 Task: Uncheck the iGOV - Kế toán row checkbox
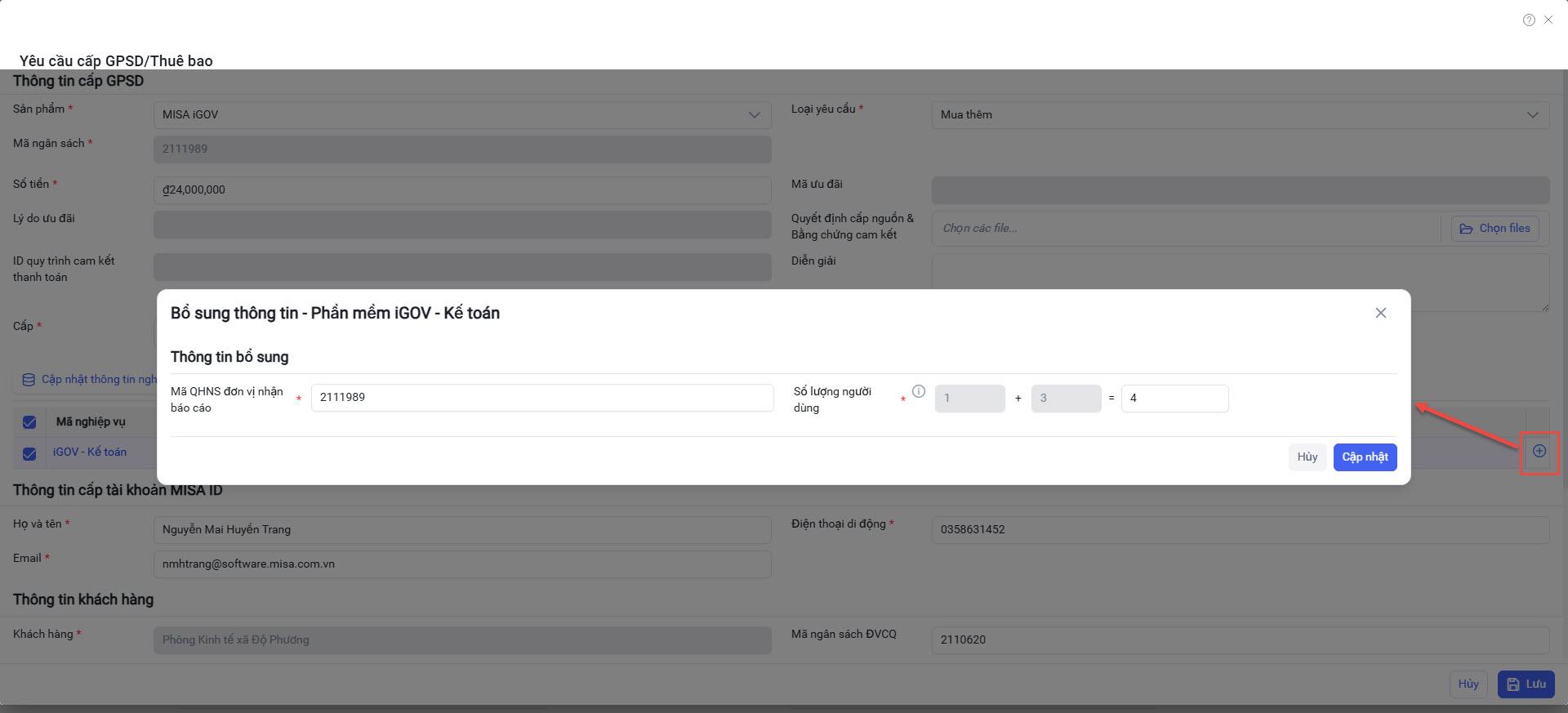coord(29,453)
